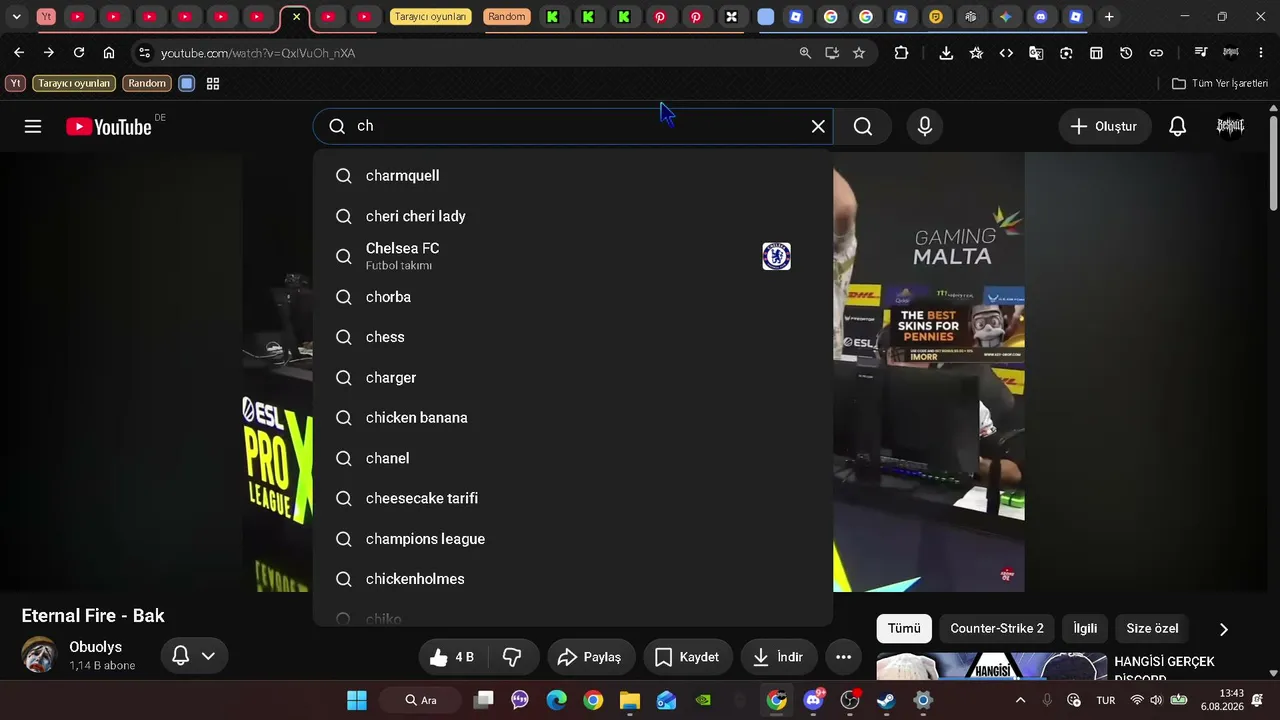
Task: Start voice search with the microphone
Action: [x=925, y=126]
